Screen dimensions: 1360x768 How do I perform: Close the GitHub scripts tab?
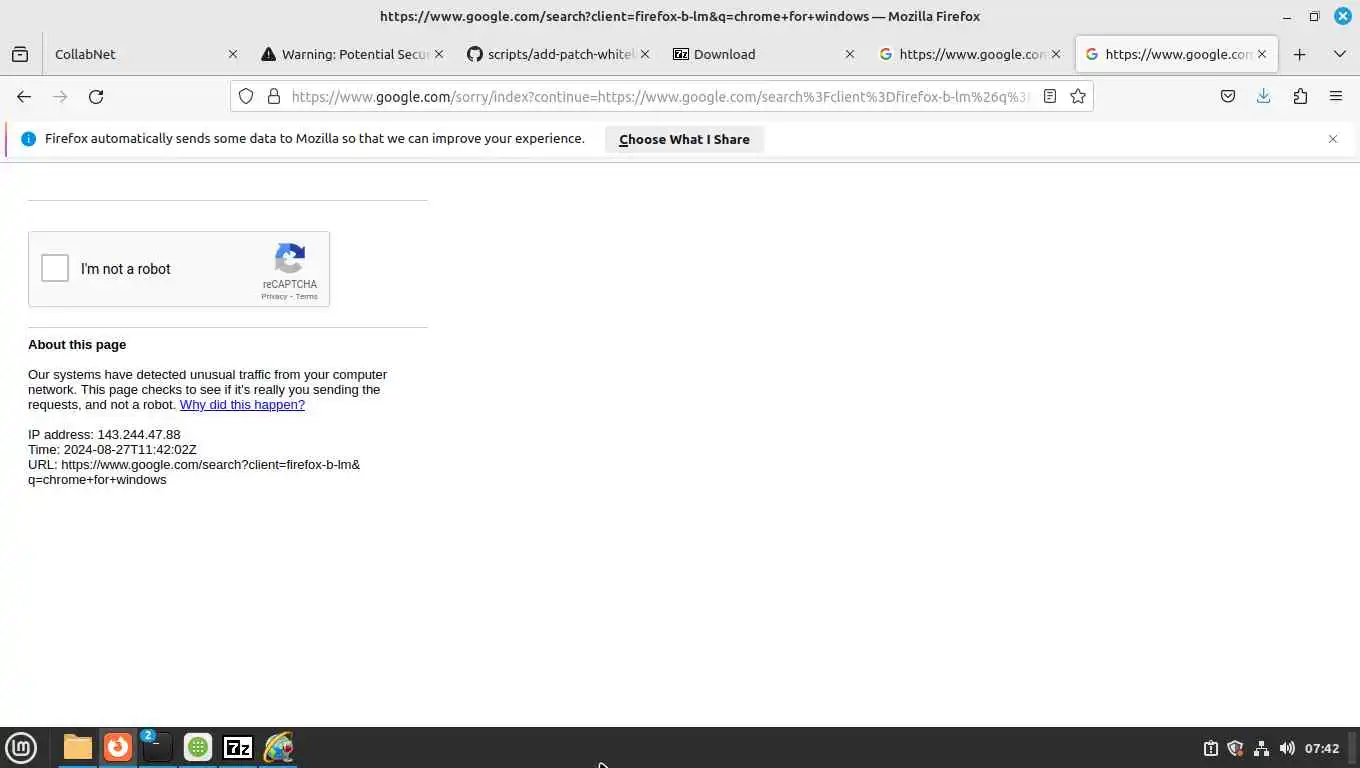click(644, 54)
